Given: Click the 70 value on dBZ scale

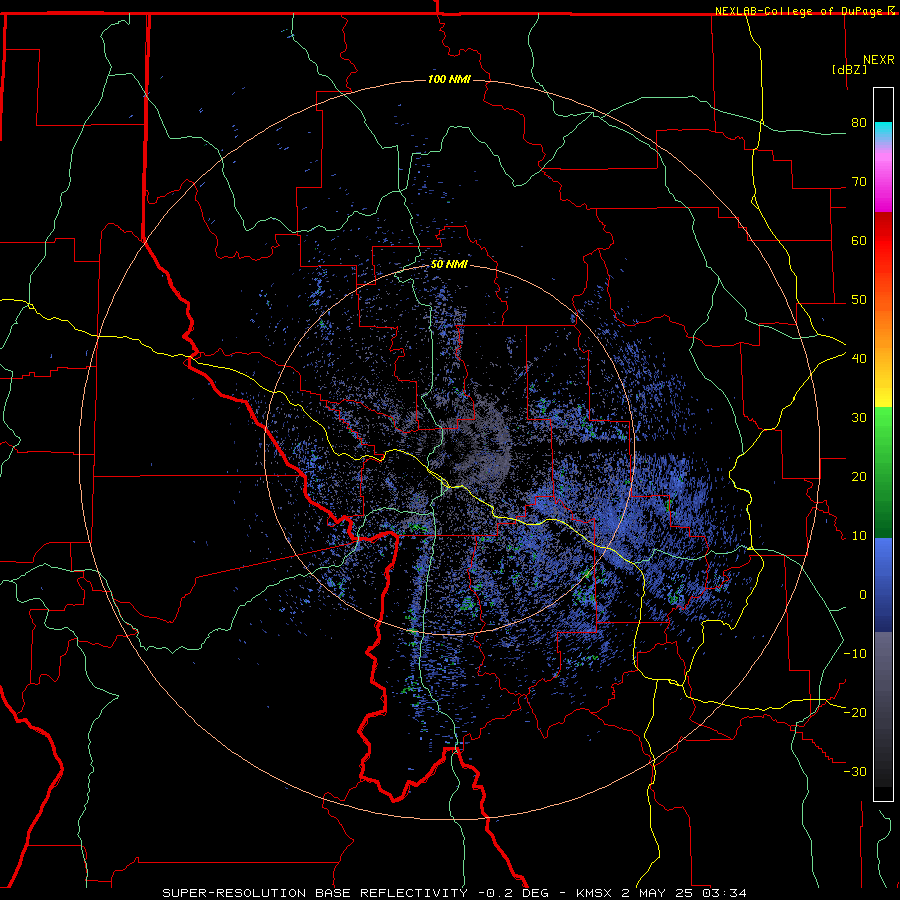Looking at the screenshot, I should pos(859,182).
